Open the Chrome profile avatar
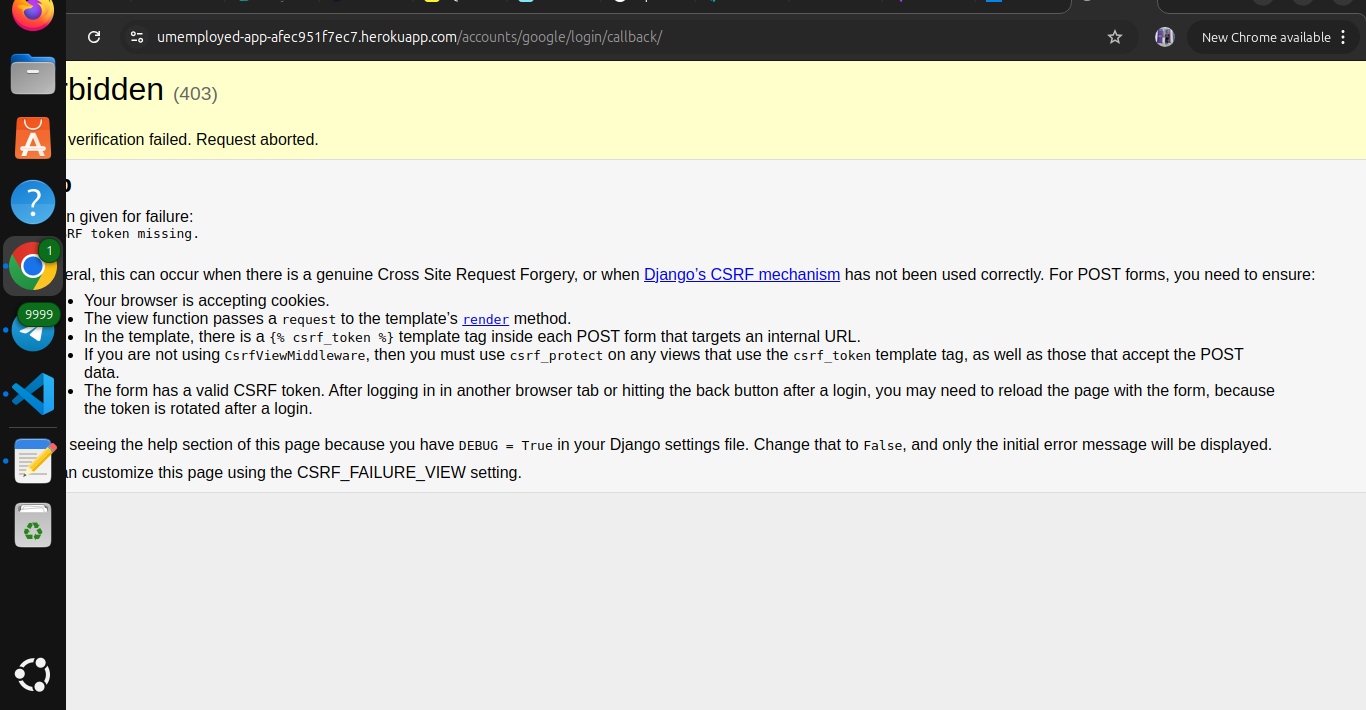1366x710 pixels. pyautogui.click(x=1164, y=37)
